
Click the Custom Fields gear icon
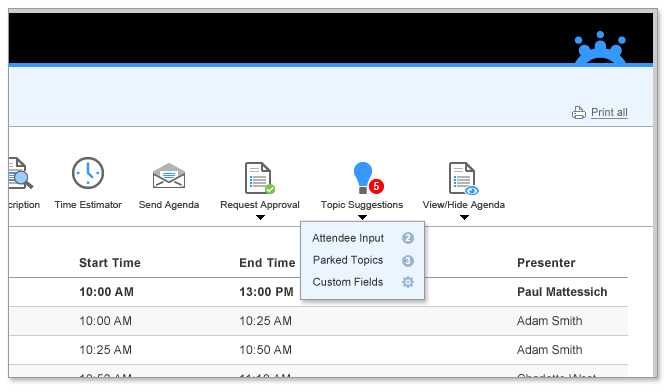[408, 282]
